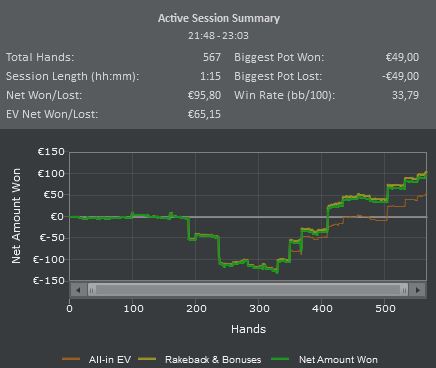
Task: Click the yellow Rakeback & Bonuses legend swatch
Action: click(147, 359)
